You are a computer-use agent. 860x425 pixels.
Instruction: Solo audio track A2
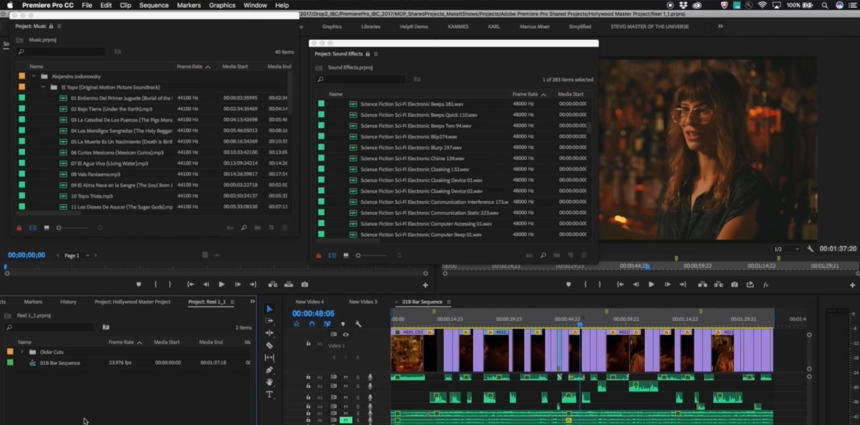click(x=358, y=386)
